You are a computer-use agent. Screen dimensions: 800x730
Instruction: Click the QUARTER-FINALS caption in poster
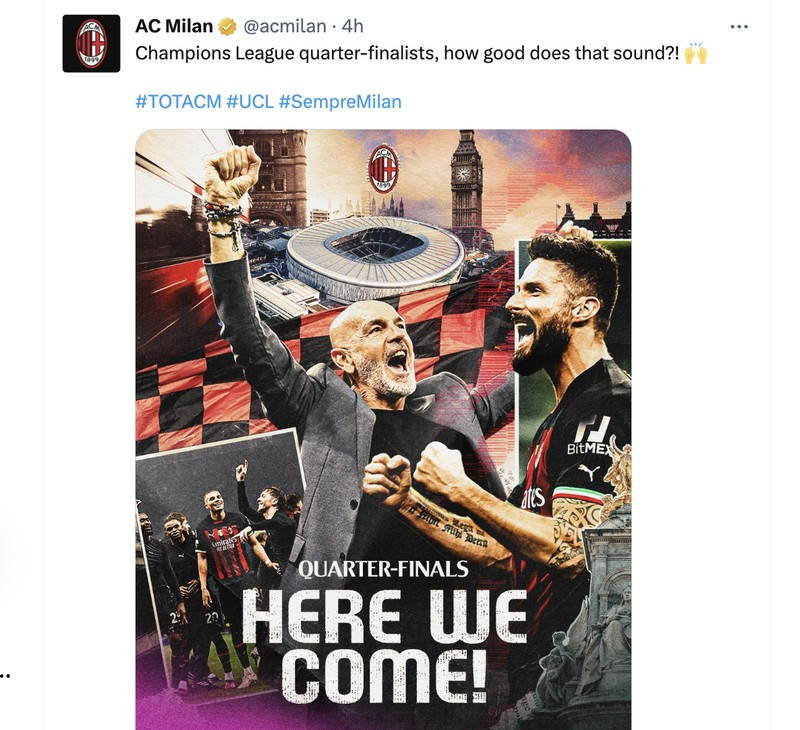383,569
